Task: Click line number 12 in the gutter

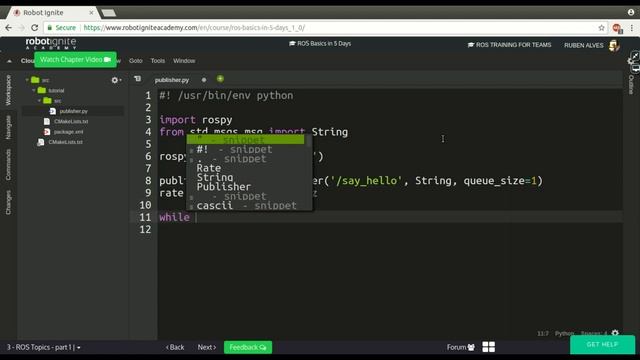Action: [145, 229]
